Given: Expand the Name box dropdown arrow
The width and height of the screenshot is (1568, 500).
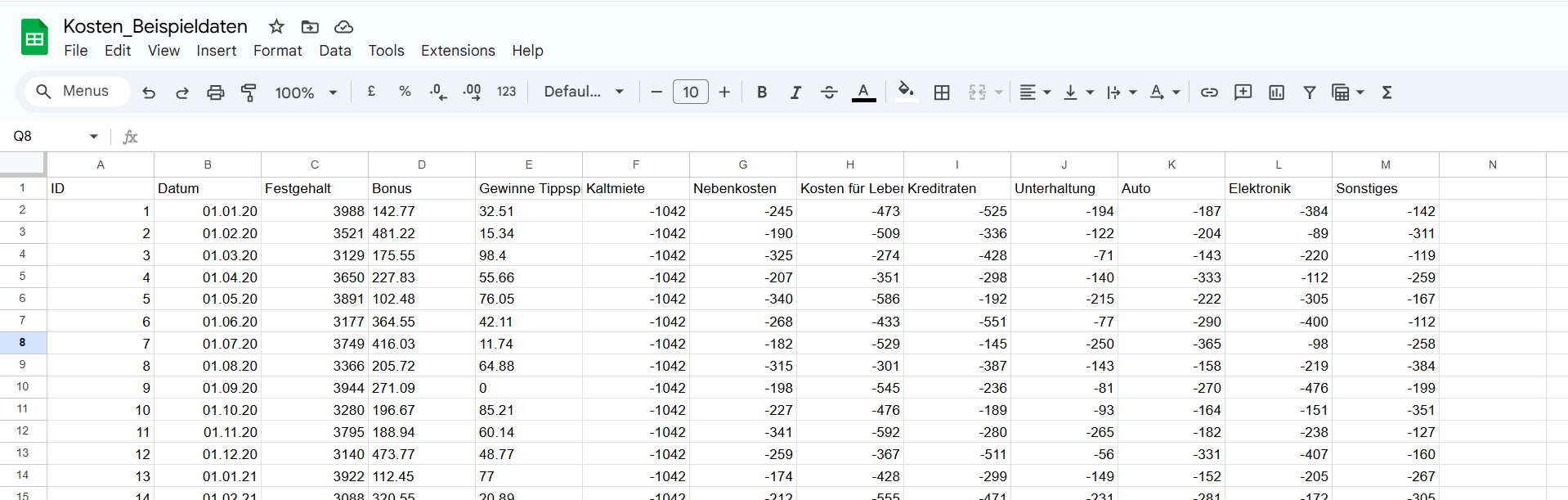Looking at the screenshot, I should [94, 137].
